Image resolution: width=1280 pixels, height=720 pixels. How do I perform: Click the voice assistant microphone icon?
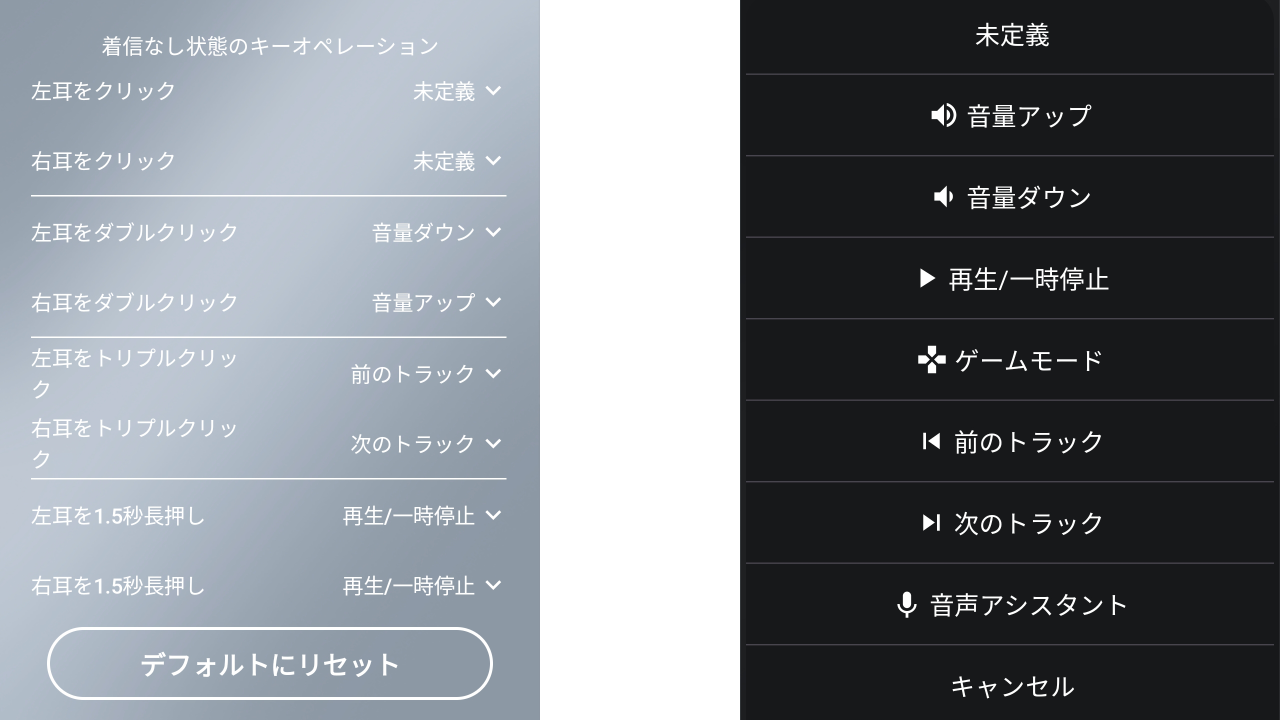coord(906,605)
